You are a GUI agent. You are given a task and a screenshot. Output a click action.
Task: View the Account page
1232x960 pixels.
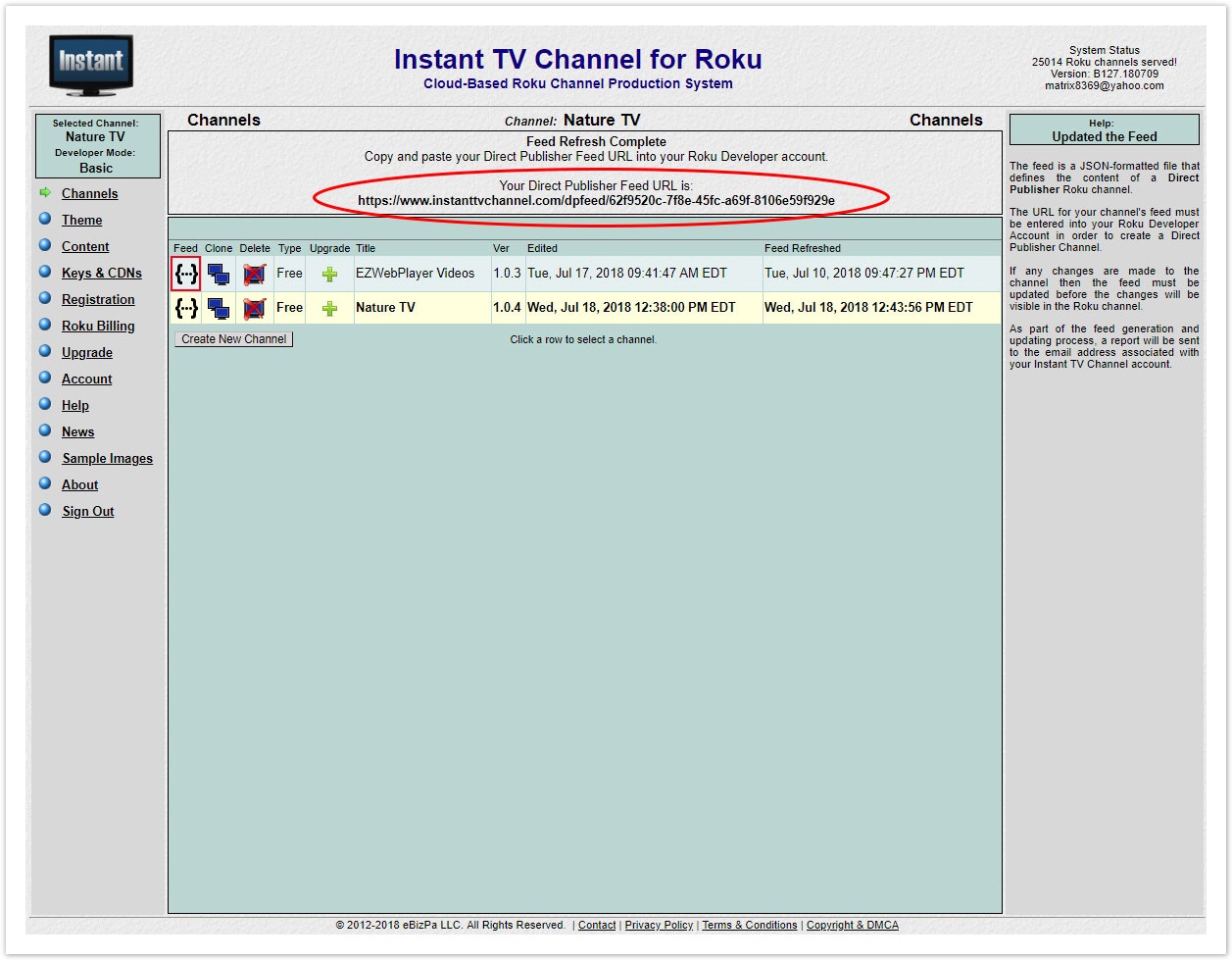(87, 379)
